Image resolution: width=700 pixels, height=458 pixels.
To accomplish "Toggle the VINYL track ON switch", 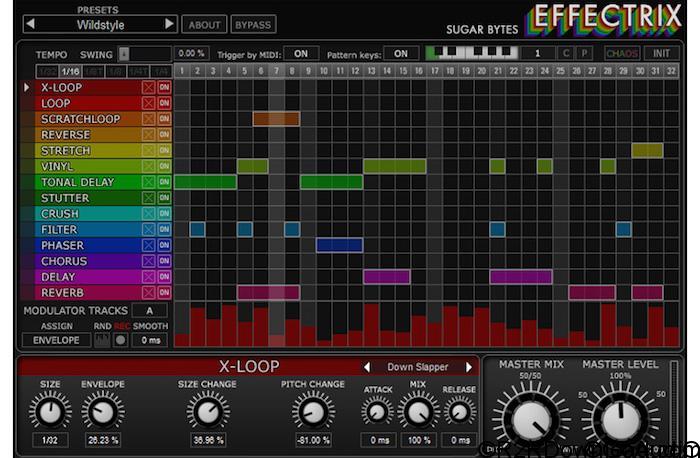I will pos(164,166).
